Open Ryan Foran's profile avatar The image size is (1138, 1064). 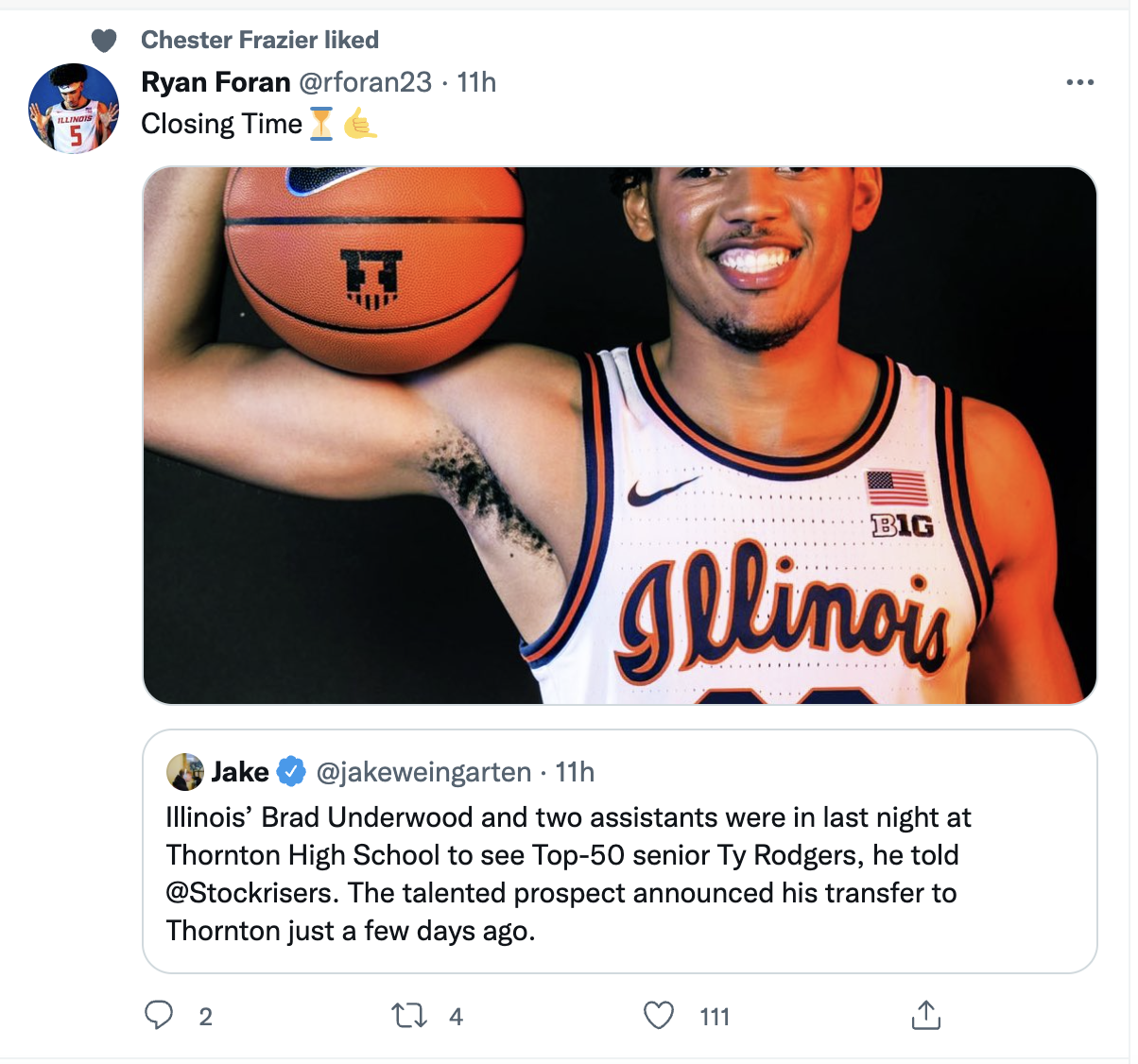point(74,109)
